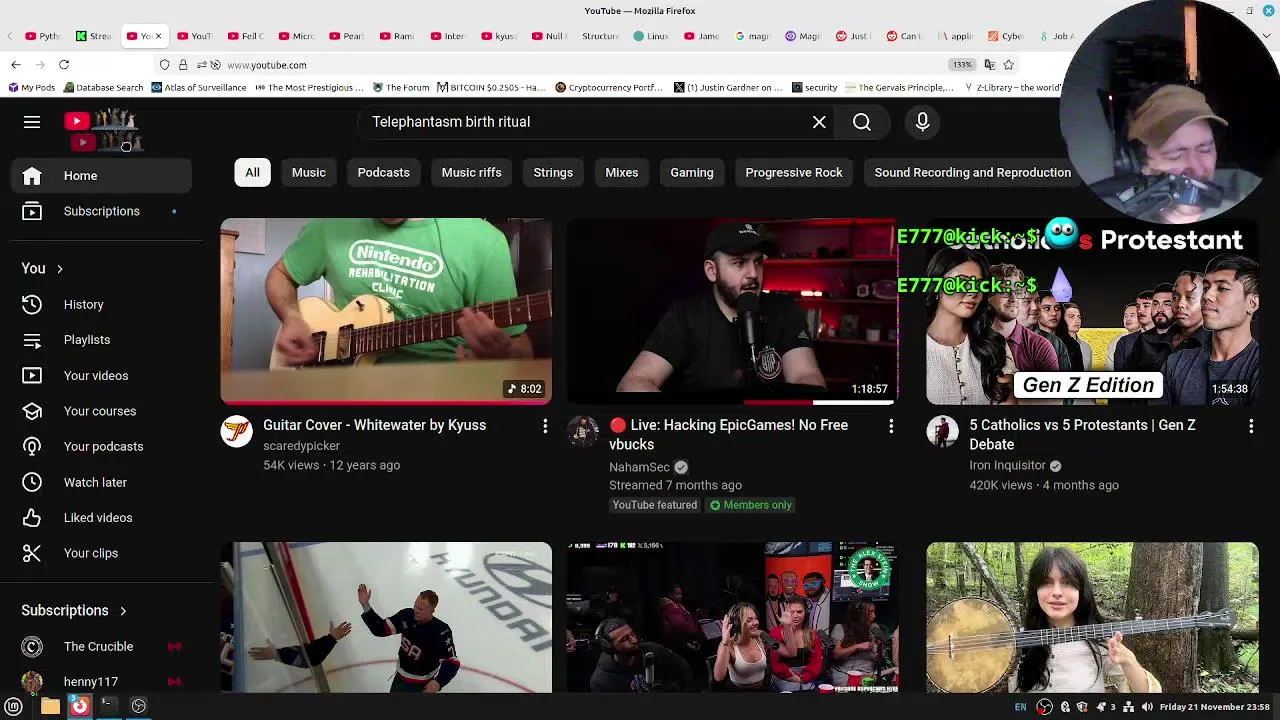Expand the Subscriptions section header
The height and width of the screenshot is (720, 1280).
click(x=74, y=611)
